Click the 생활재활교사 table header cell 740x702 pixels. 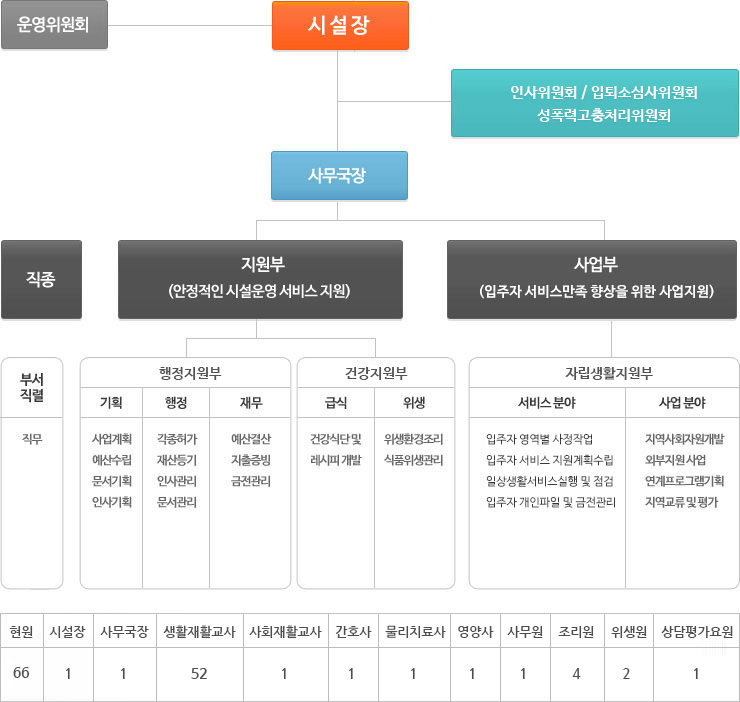(x=199, y=632)
